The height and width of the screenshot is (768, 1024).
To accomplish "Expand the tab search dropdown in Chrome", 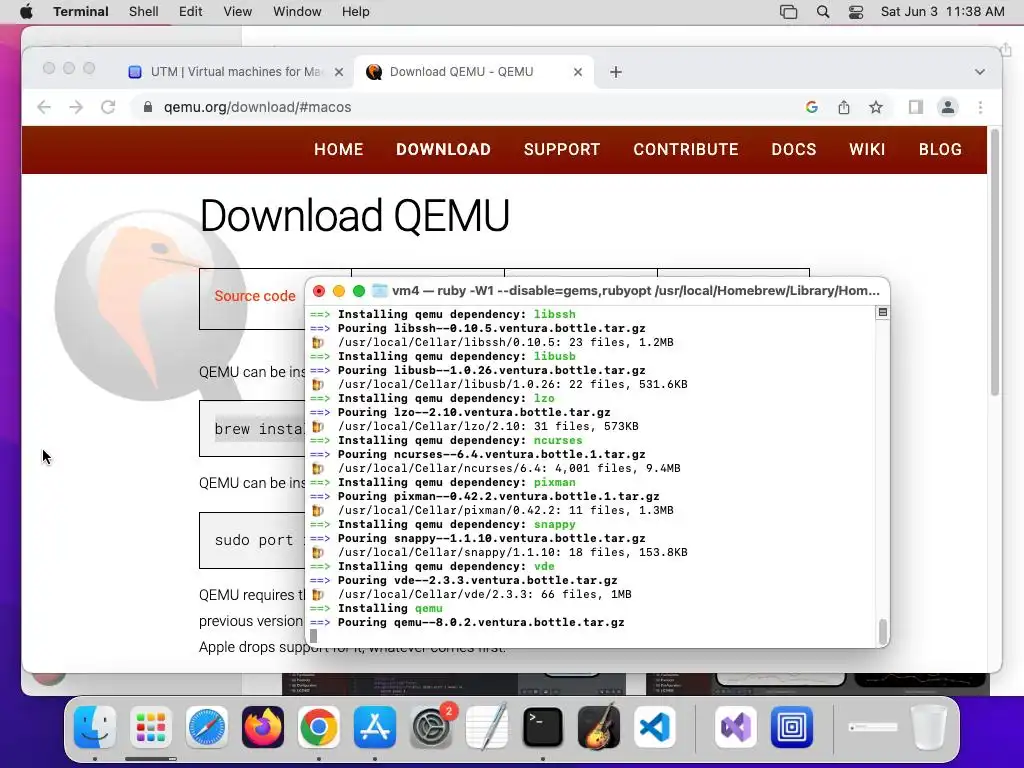I will point(980,72).
